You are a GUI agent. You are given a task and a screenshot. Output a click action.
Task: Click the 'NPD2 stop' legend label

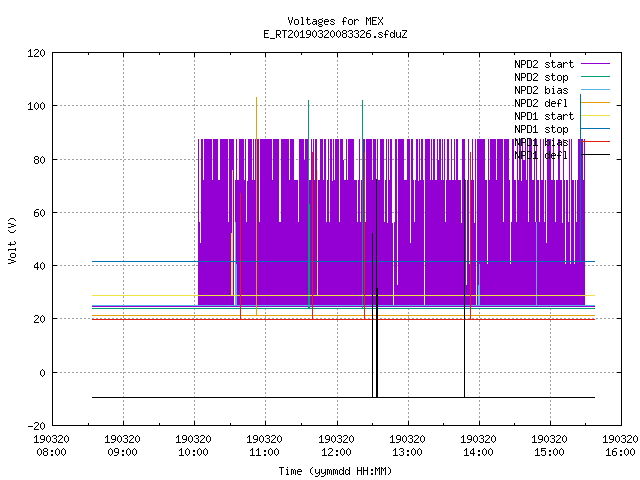[541, 77]
